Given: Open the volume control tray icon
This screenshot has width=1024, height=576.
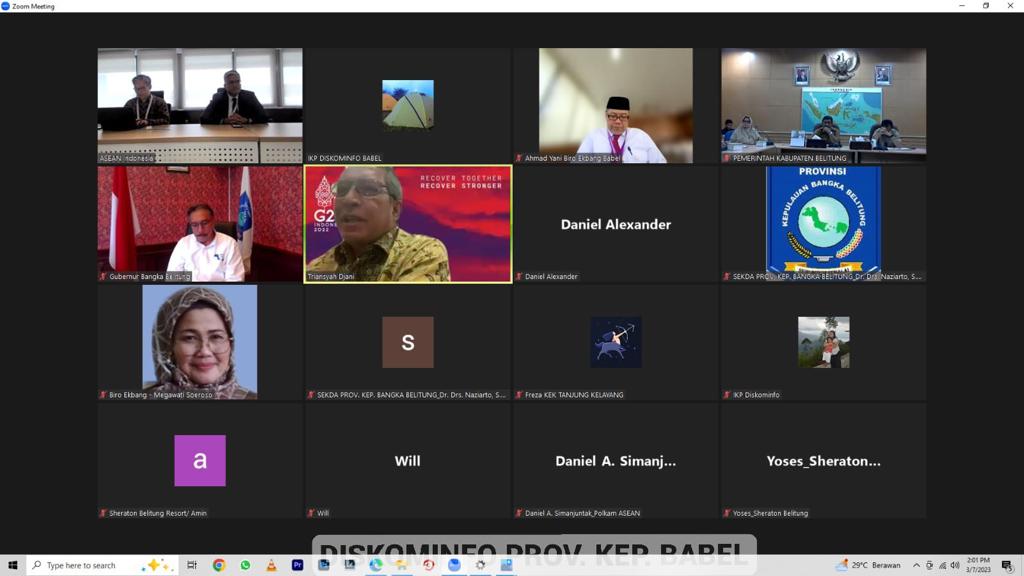Looking at the screenshot, I should 955,566.
